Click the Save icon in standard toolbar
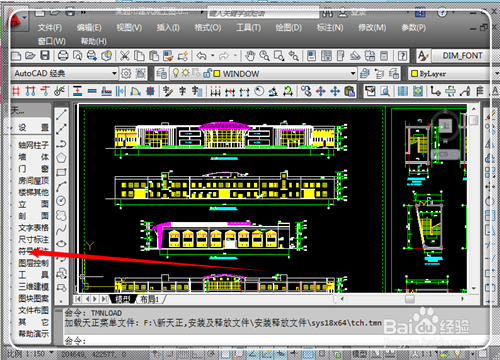Viewport: 500px width, 360px height. point(45,55)
